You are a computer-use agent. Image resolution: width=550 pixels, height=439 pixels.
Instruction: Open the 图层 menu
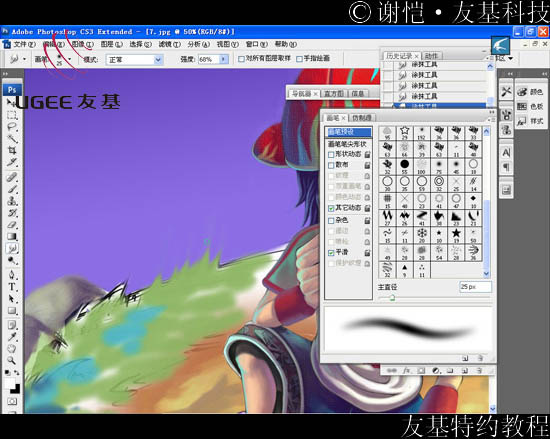pos(111,45)
